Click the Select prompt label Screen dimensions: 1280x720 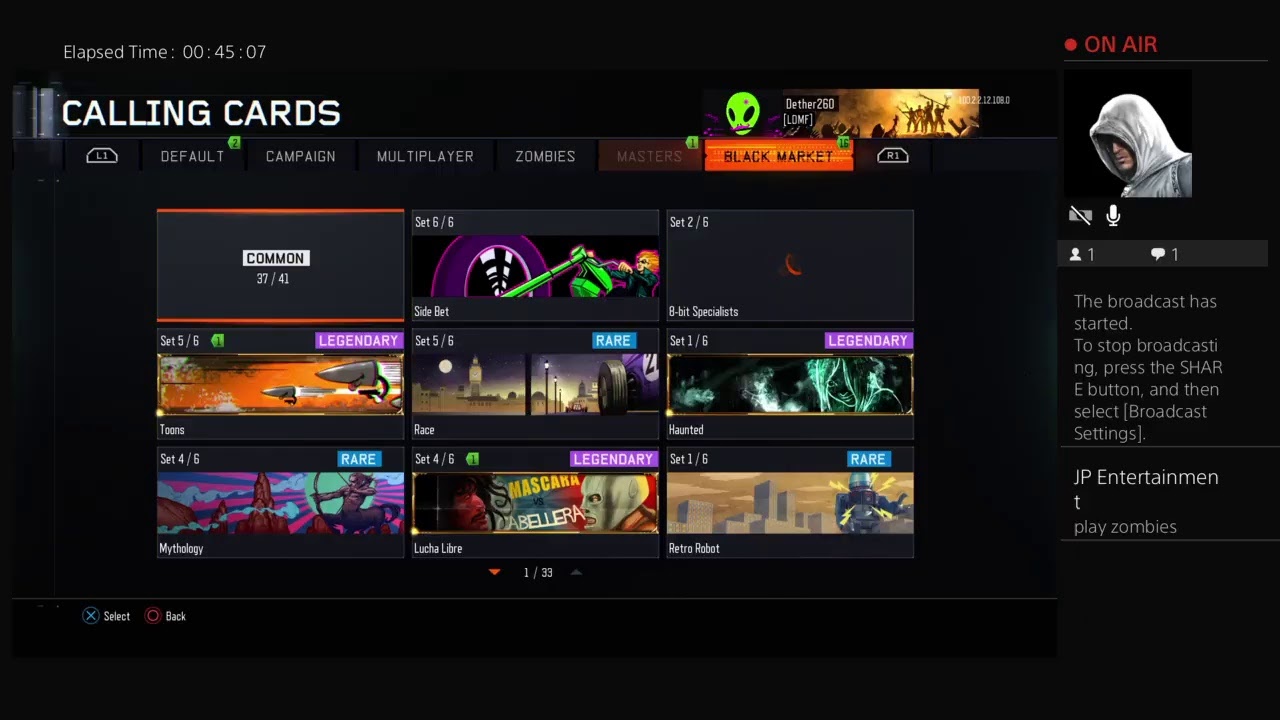117,617
